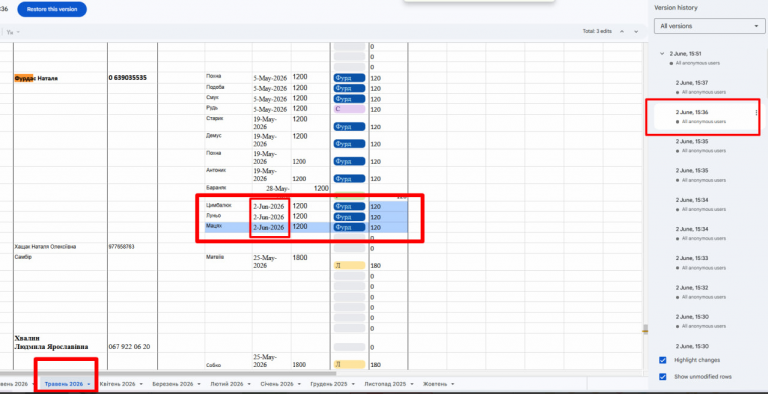Viewport: 768px width, 394px height.
Task: Open the Січень 2026 tab arrow menu
Action: click(x=299, y=384)
